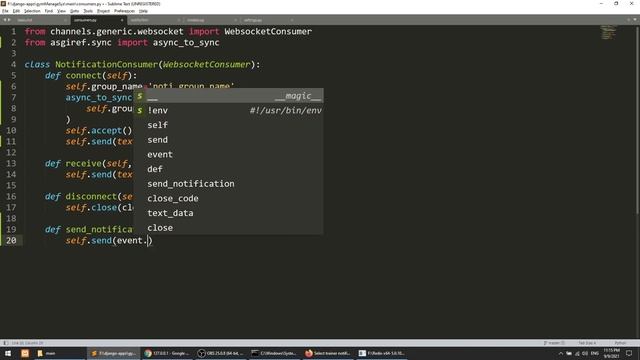640x360 pixels.
Task: Click the 'NotificationConsumer' class name
Action: pyautogui.click(x=107, y=64)
